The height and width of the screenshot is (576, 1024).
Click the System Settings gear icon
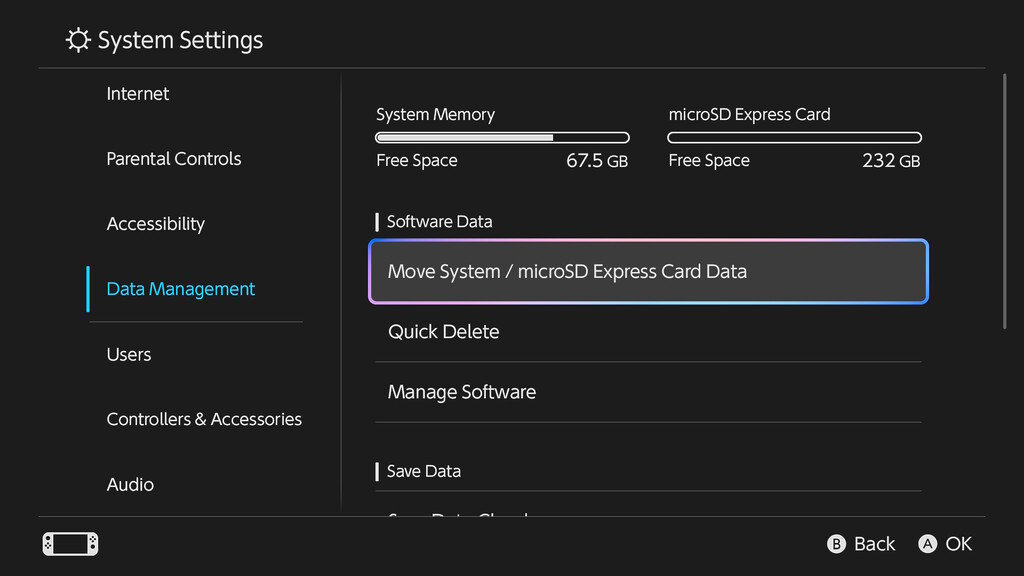click(78, 40)
